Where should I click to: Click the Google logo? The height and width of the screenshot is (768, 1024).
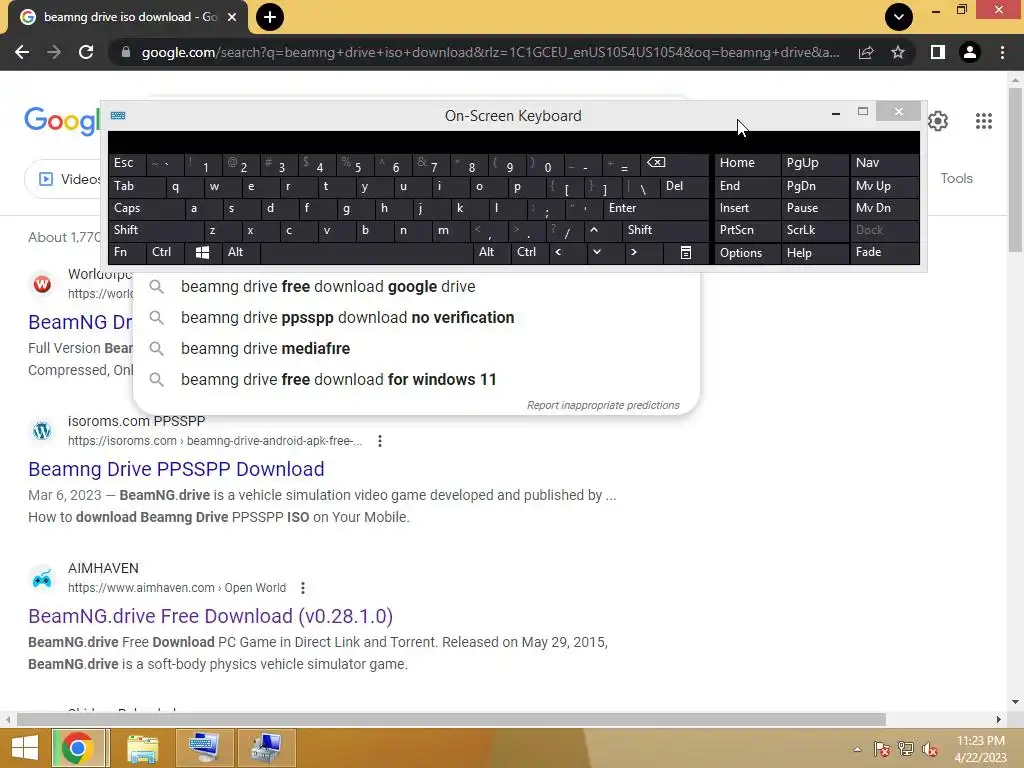coord(62,121)
